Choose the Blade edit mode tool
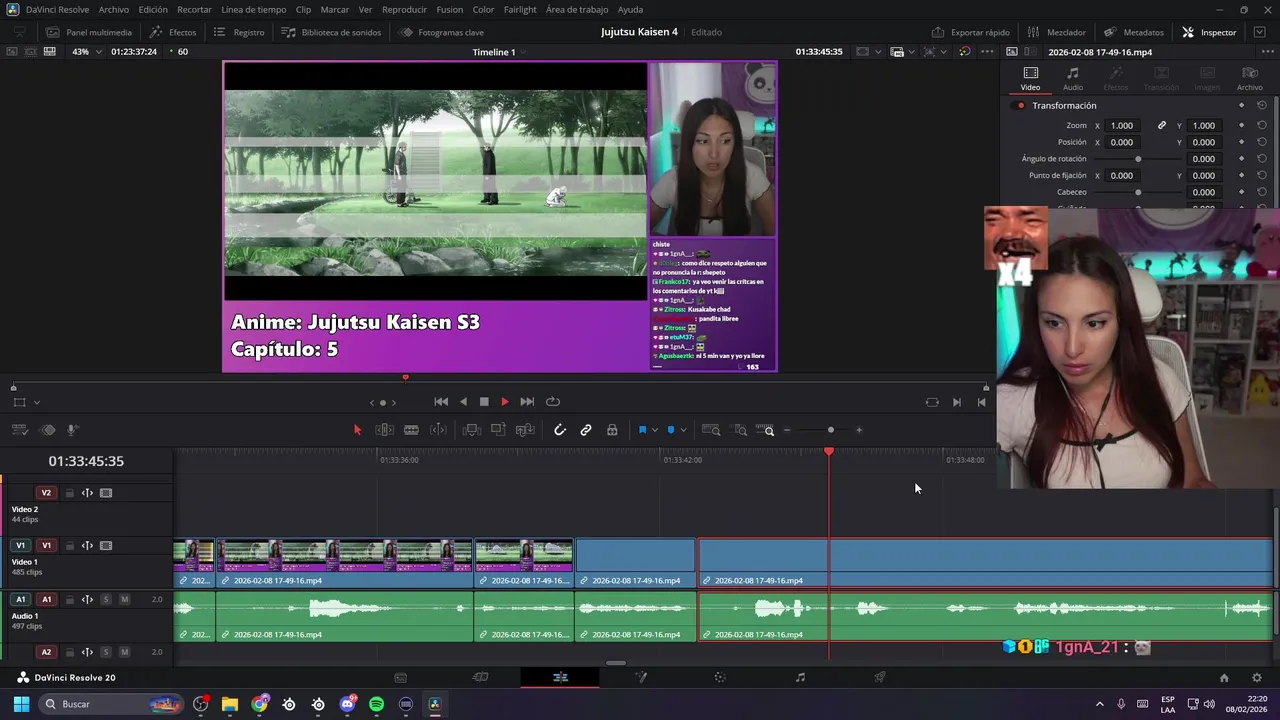The width and height of the screenshot is (1280, 720). [x=411, y=430]
